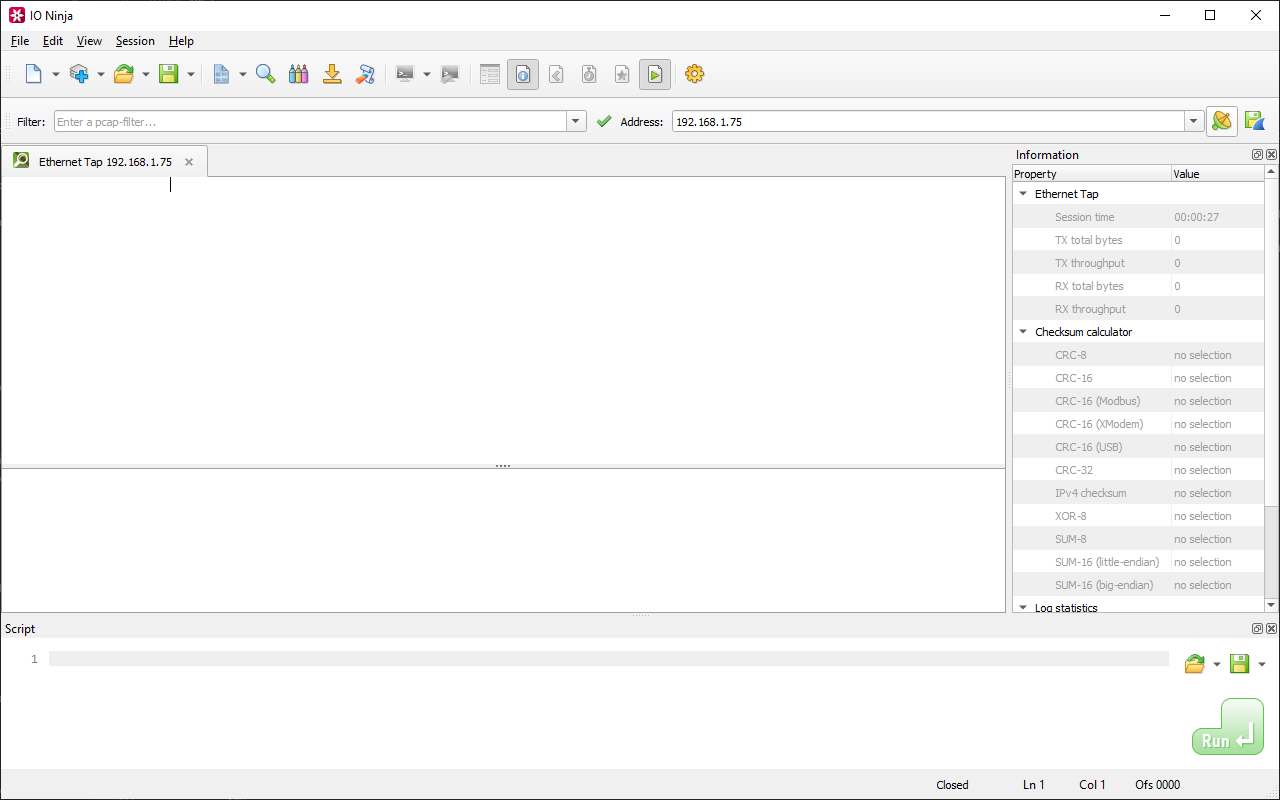Toggle the information pane button in toolbar
Image resolution: width=1280 pixels, height=800 pixels.
522,74
